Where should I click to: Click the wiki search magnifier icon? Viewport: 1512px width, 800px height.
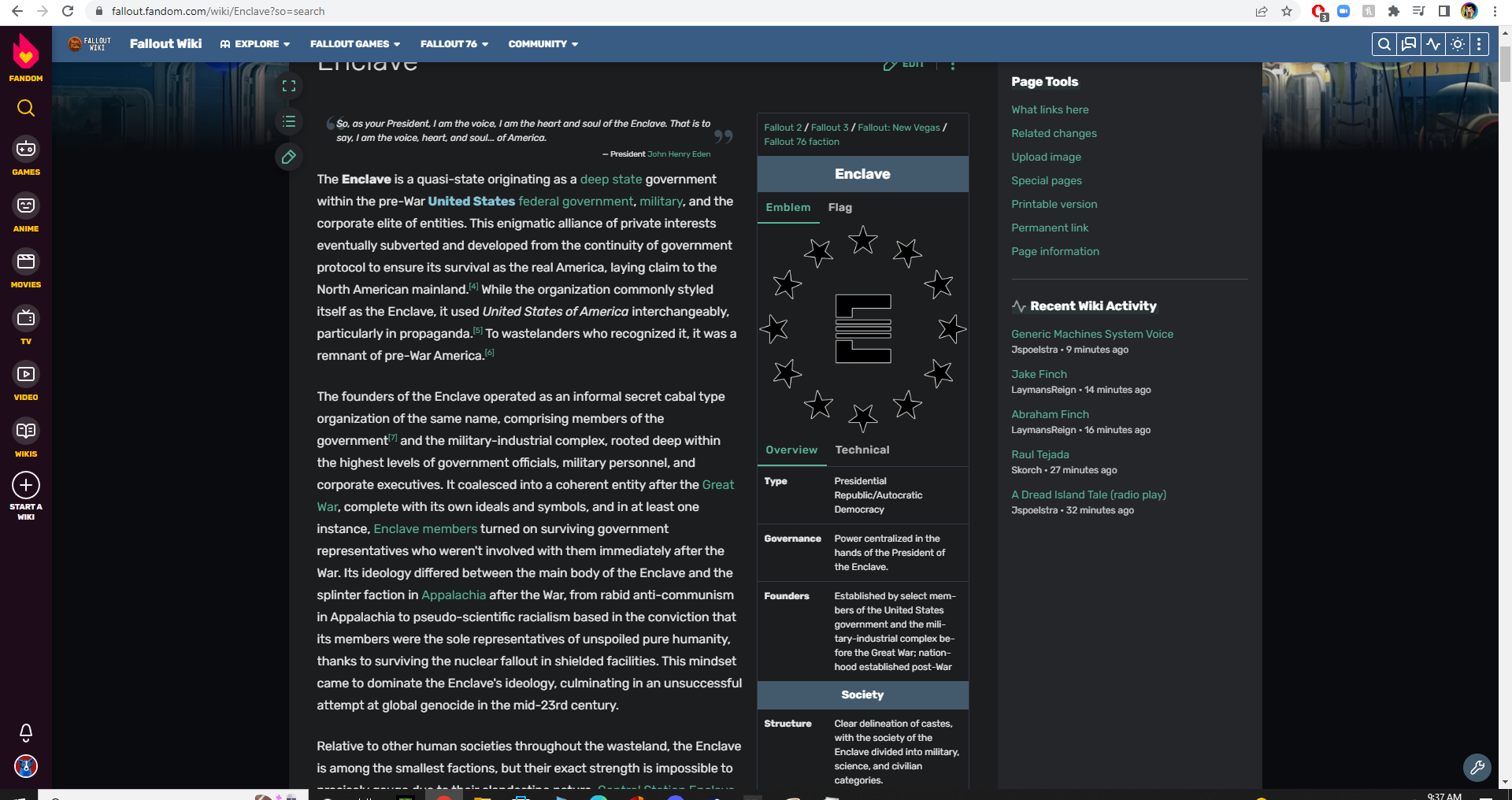pos(1384,44)
